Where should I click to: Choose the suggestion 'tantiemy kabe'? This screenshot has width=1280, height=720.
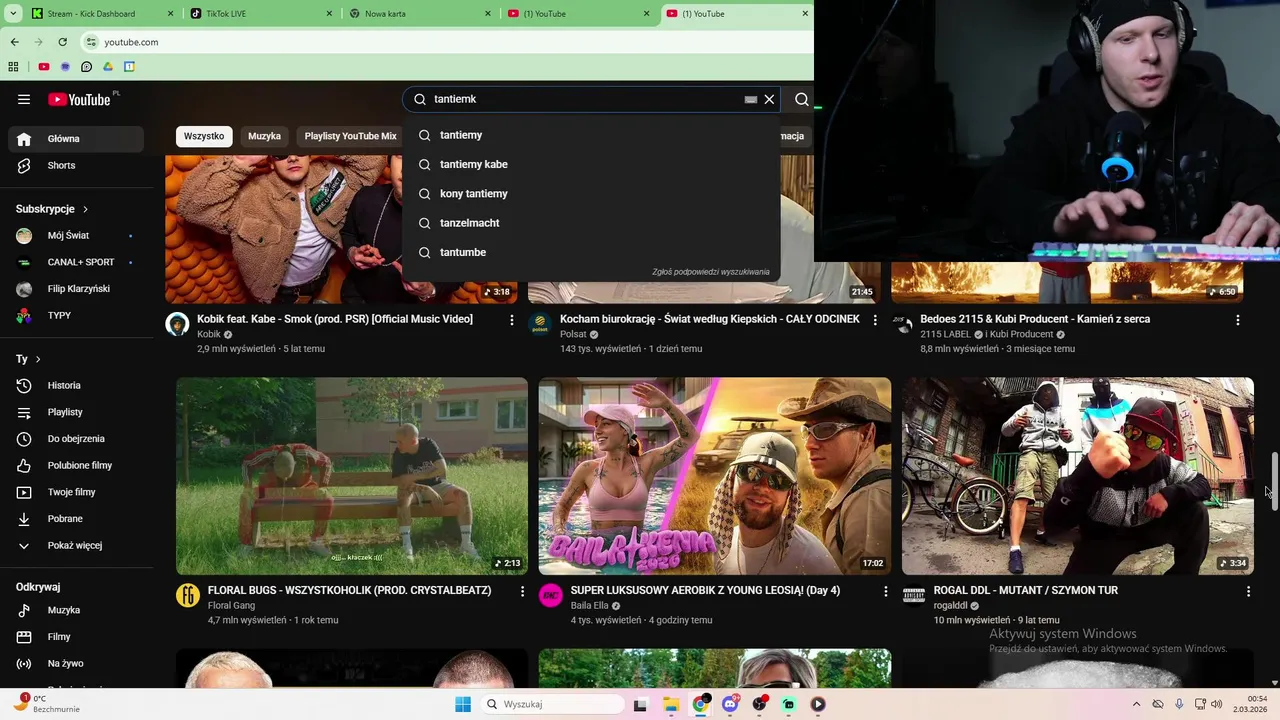pos(591,164)
